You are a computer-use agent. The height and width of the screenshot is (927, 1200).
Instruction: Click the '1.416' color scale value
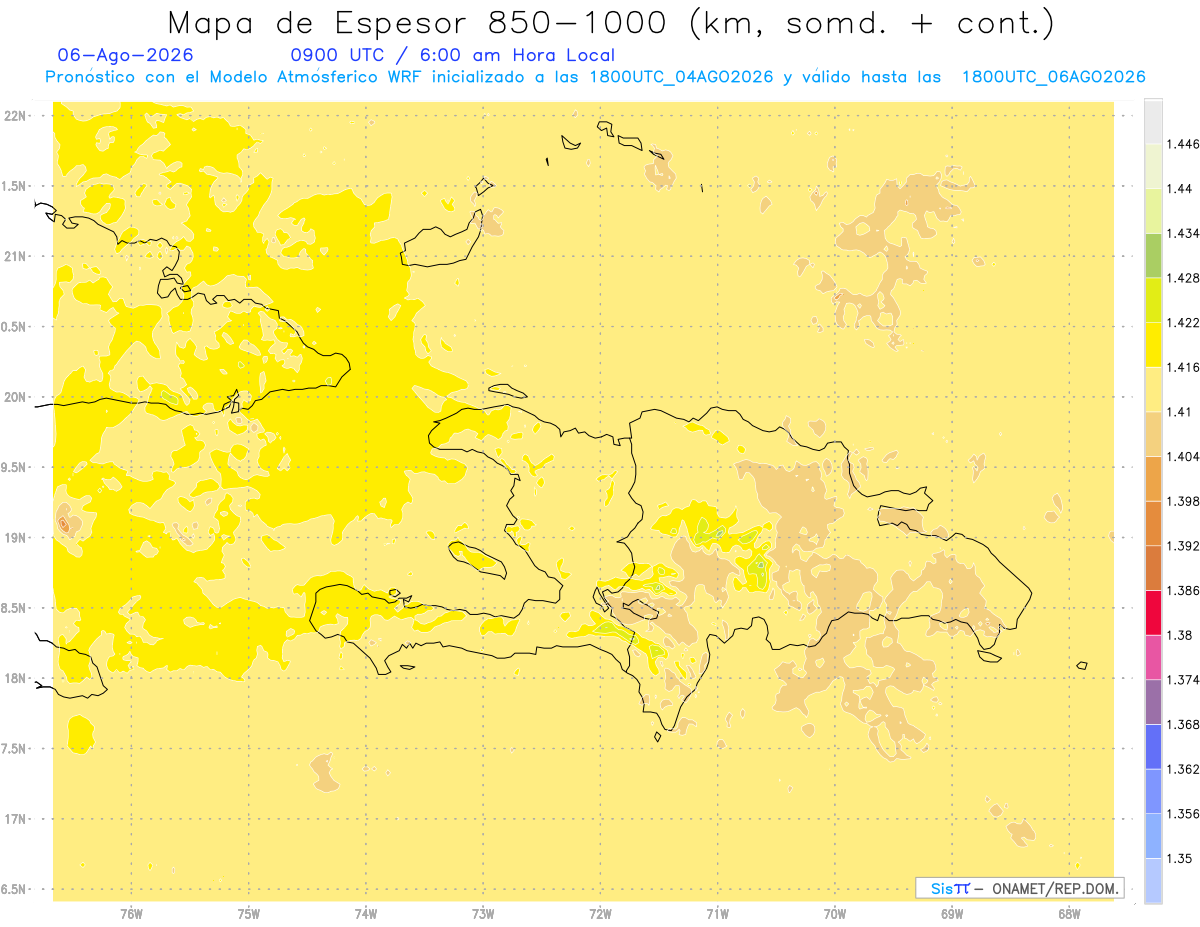(x=1183, y=368)
